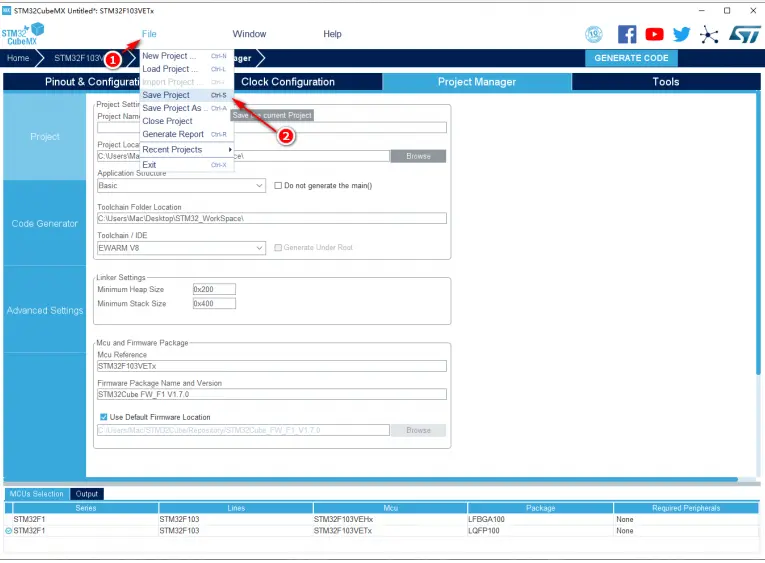The image size is (765, 563).
Task: Open the Application Structure Basic dropdown
Action: tap(181, 185)
